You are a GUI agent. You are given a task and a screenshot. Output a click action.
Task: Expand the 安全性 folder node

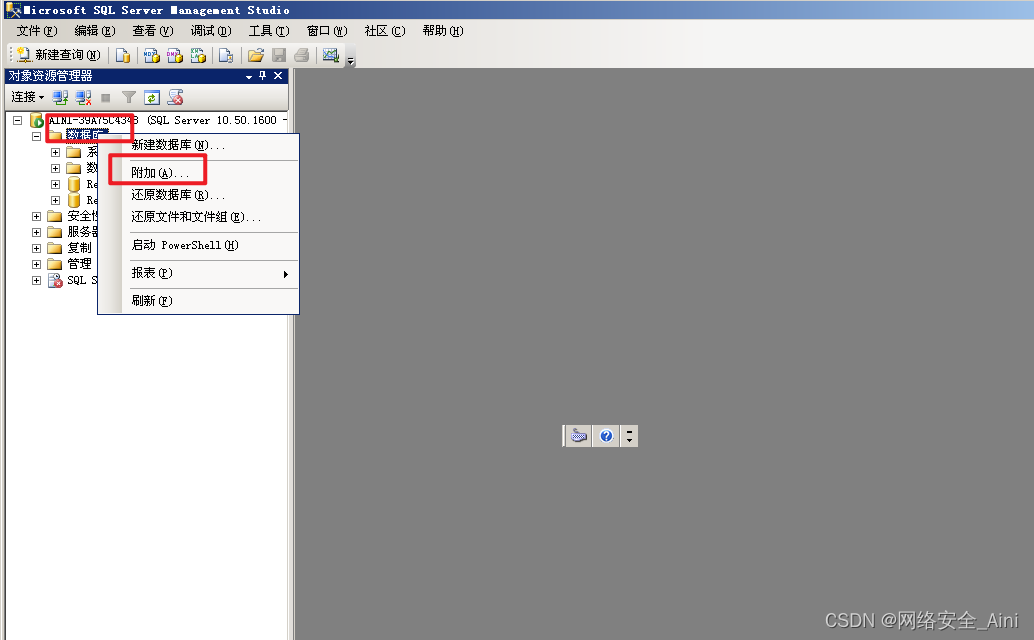[x=37, y=216]
